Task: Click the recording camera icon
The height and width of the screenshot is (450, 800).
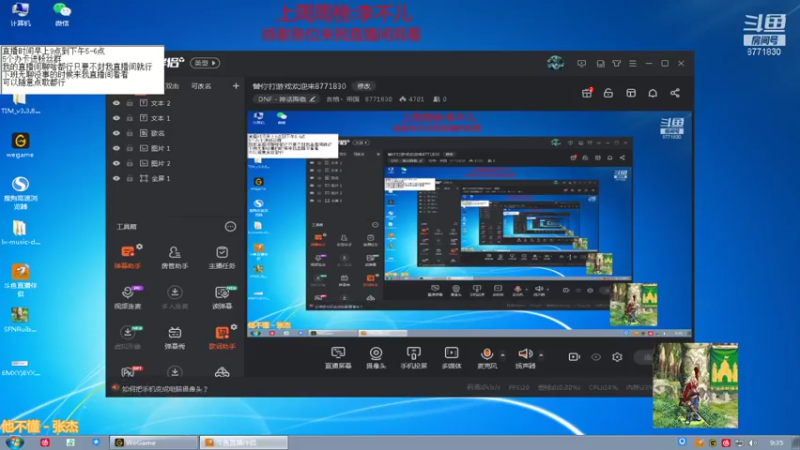Action: 574,357
